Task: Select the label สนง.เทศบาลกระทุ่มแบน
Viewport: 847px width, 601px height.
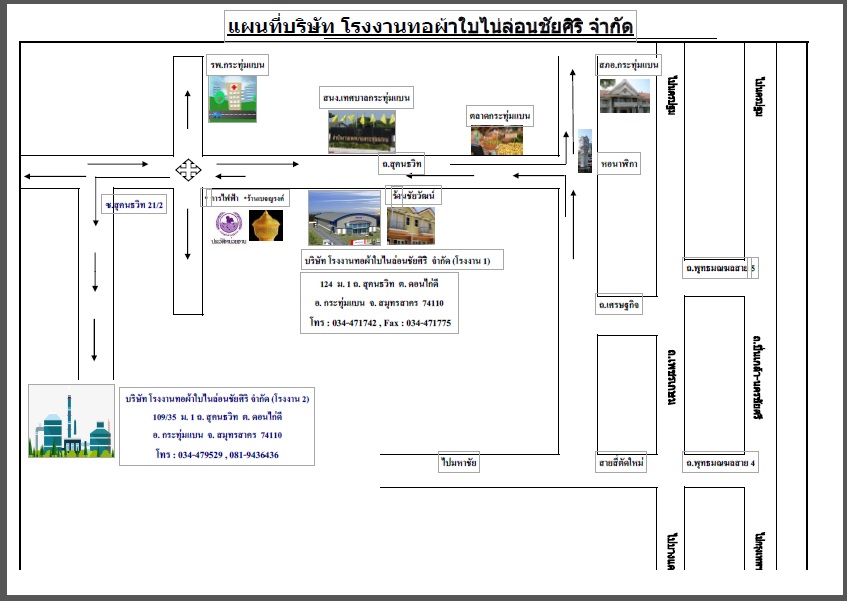Action: pyautogui.click(x=366, y=98)
